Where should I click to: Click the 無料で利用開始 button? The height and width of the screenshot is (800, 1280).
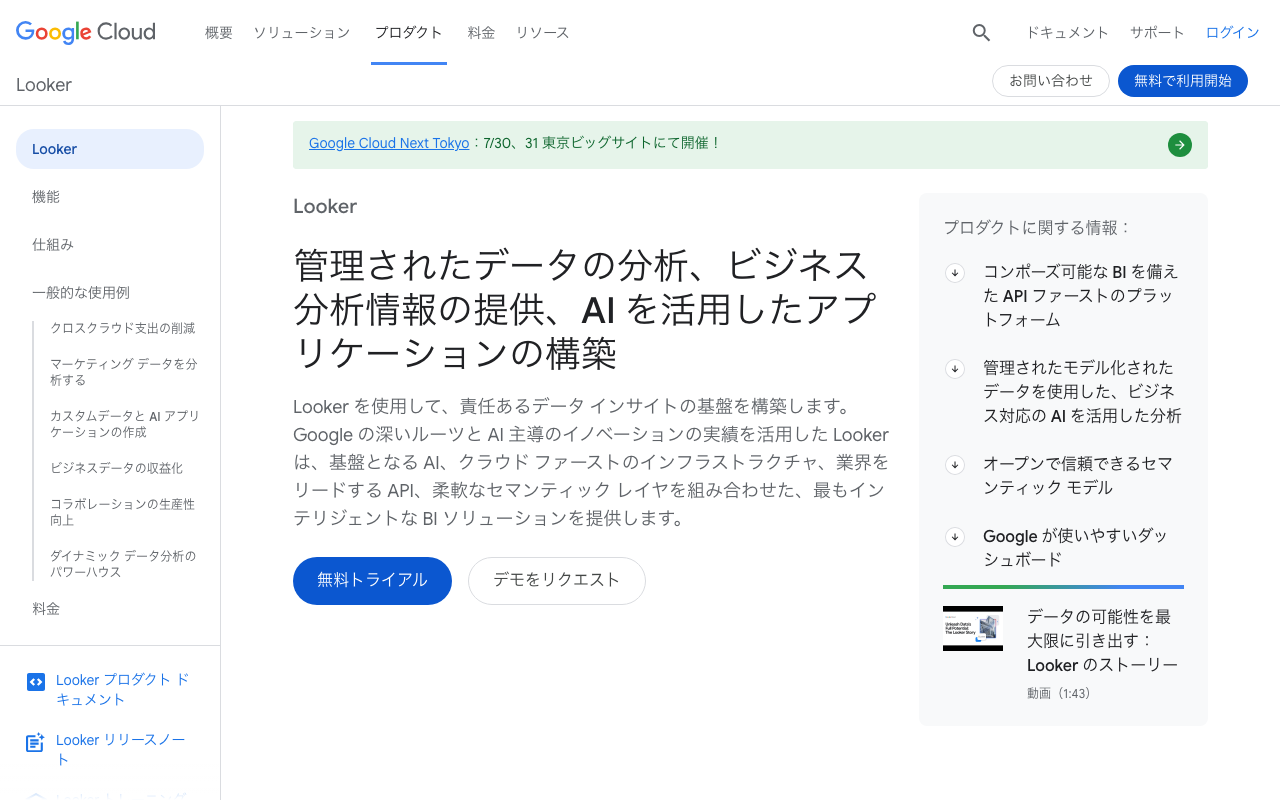point(1183,81)
